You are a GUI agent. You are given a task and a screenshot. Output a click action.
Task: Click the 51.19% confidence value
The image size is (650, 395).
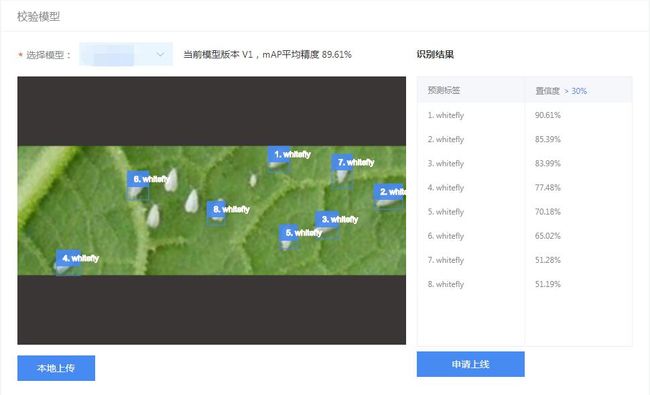coord(548,284)
